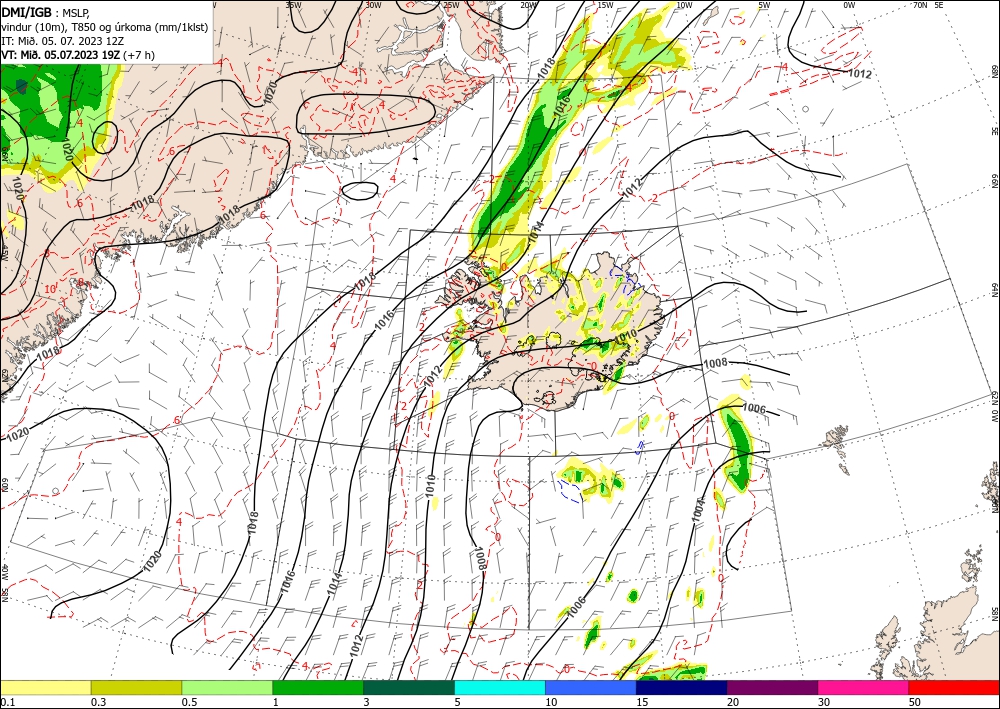
Task: Select the olive 0.3–0.5 legend color band
Action: tap(136, 687)
